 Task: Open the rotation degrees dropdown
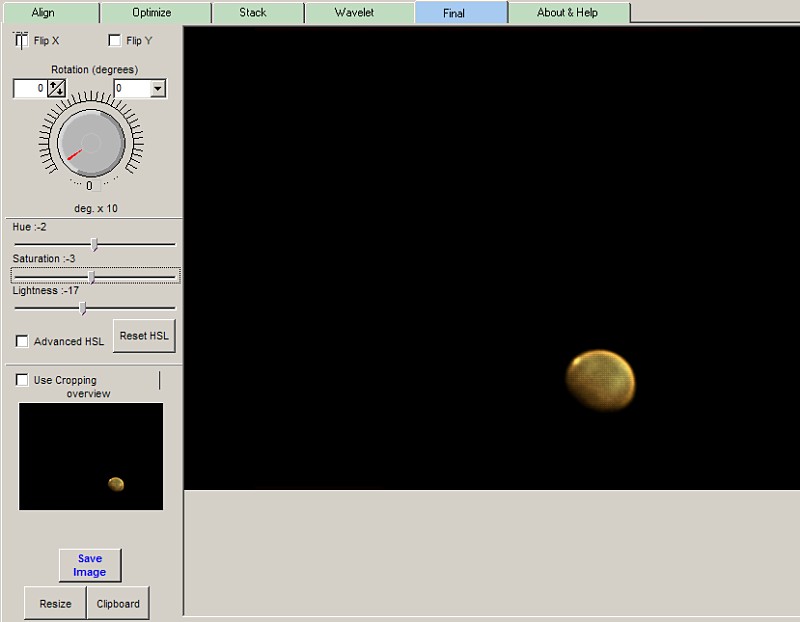point(157,89)
